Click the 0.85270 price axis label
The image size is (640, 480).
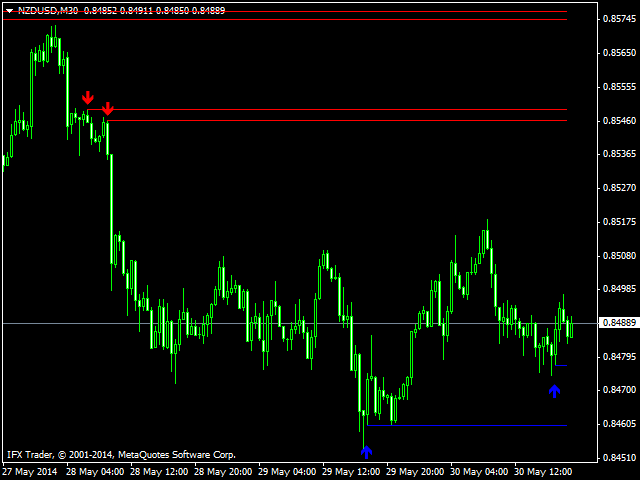click(x=619, y=188)
